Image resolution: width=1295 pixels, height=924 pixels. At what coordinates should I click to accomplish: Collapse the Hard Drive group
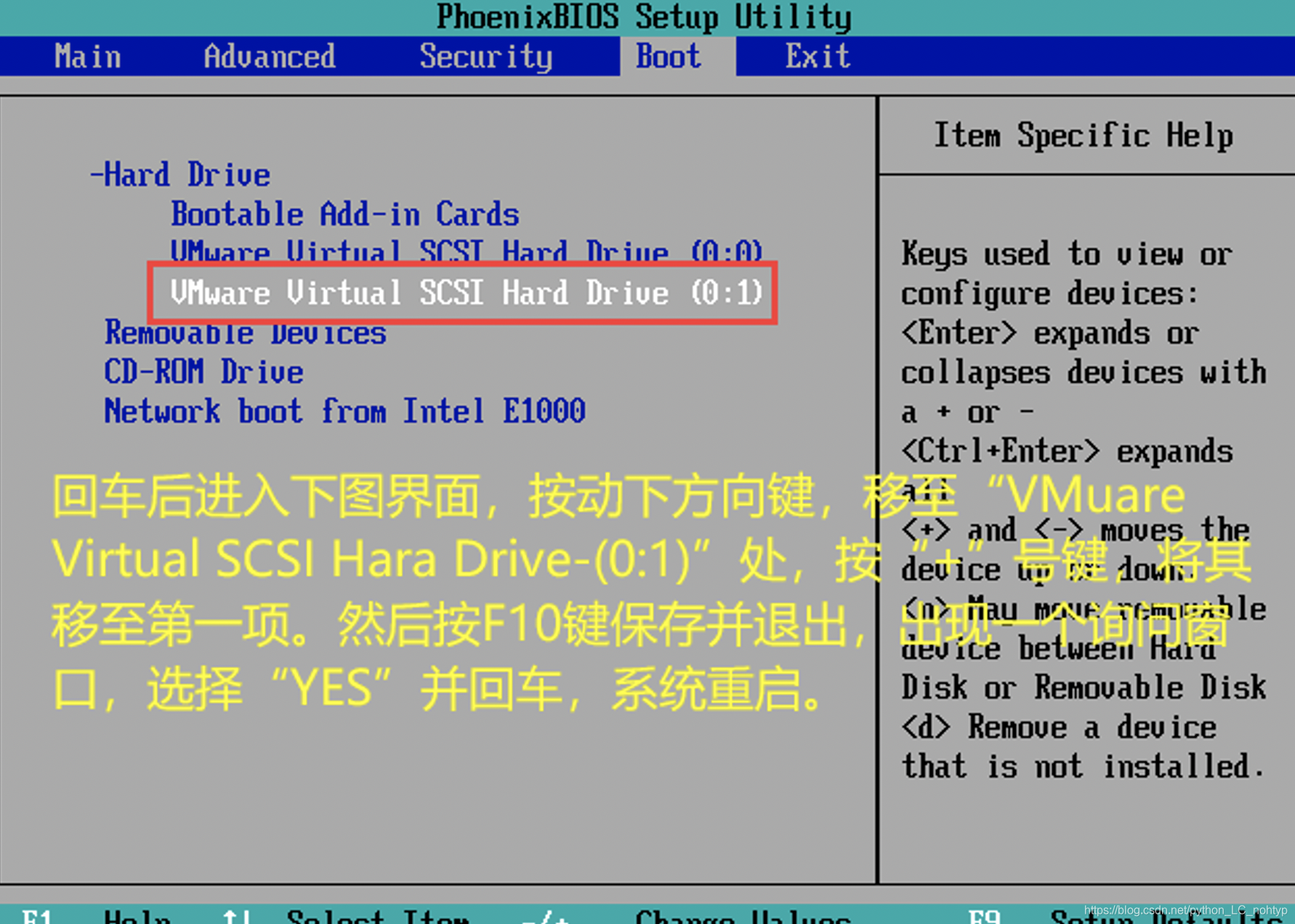point(180,175)
